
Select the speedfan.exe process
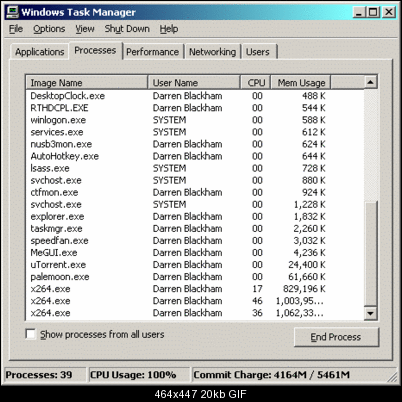195,241
